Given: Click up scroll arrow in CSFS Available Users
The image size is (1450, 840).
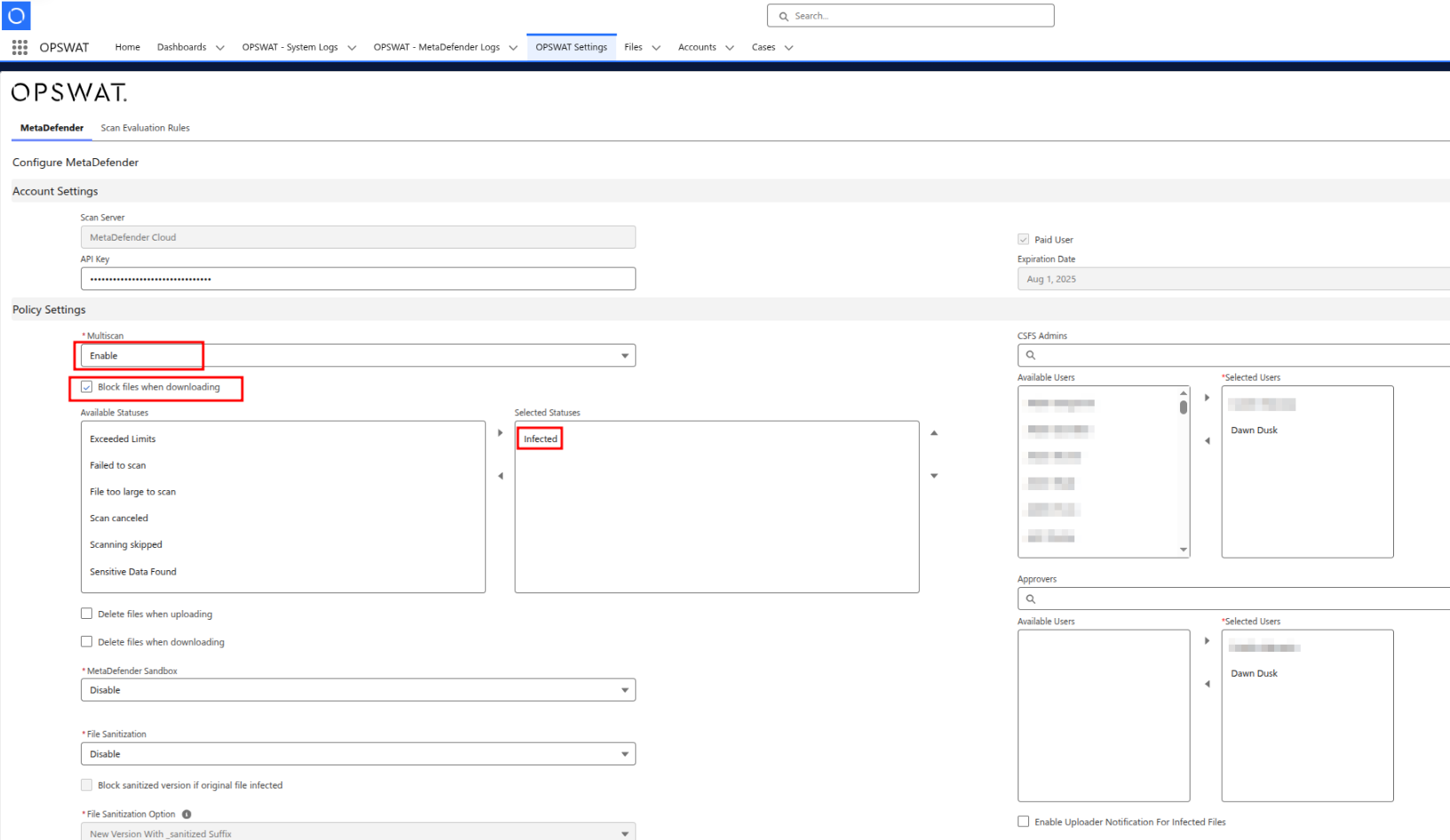Looking at the screenshot, I should [x=1184, y=392].
